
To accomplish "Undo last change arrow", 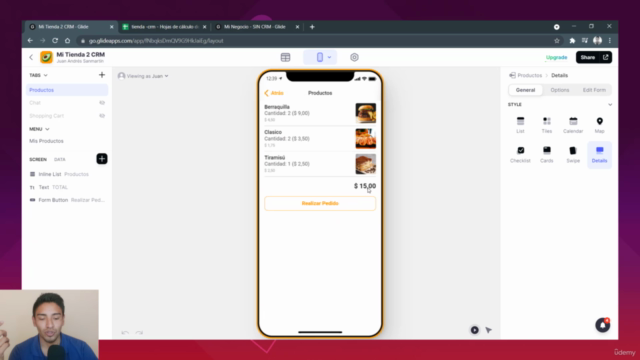I will pyautogui.click(x=125, y=333).
